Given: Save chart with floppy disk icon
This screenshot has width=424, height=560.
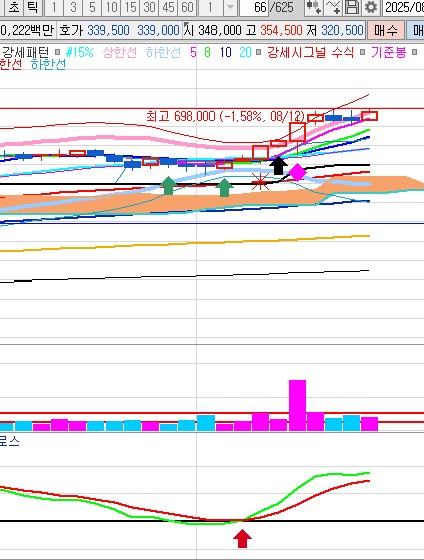Looking at the screenshot, I should tap(352, 7).
